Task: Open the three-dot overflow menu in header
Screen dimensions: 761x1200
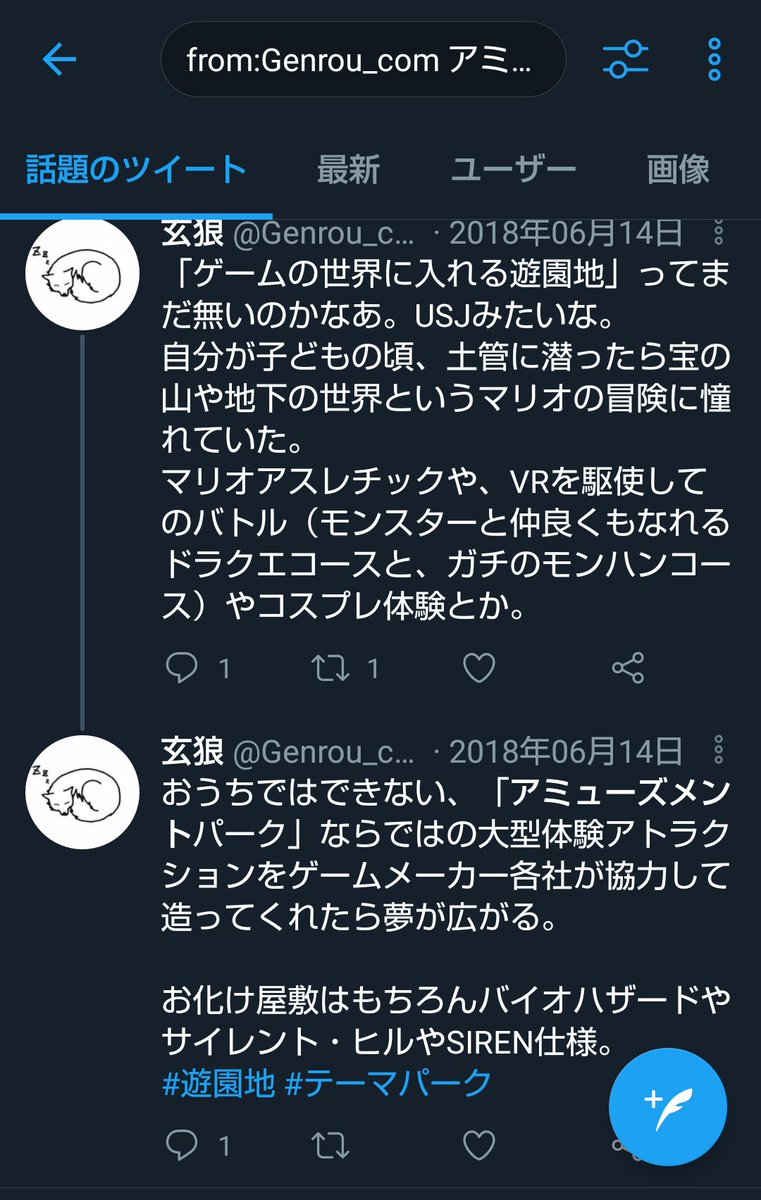Action: 714,60
